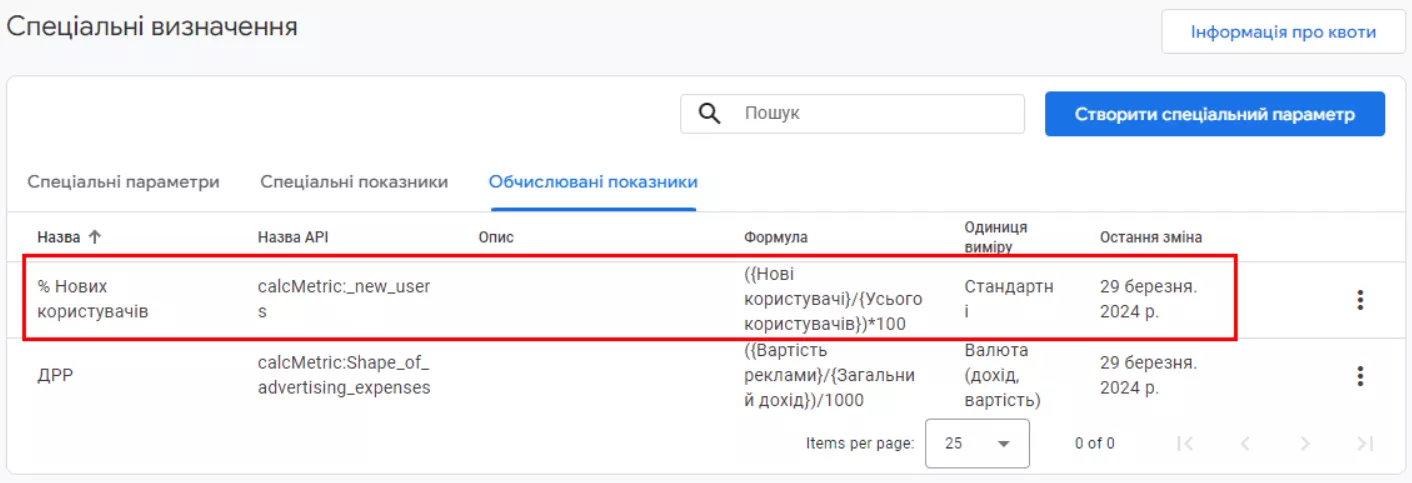Click calcMetric:_new_users API name
This screenshot has width=1412, height=483.
[x=344, y=299]
